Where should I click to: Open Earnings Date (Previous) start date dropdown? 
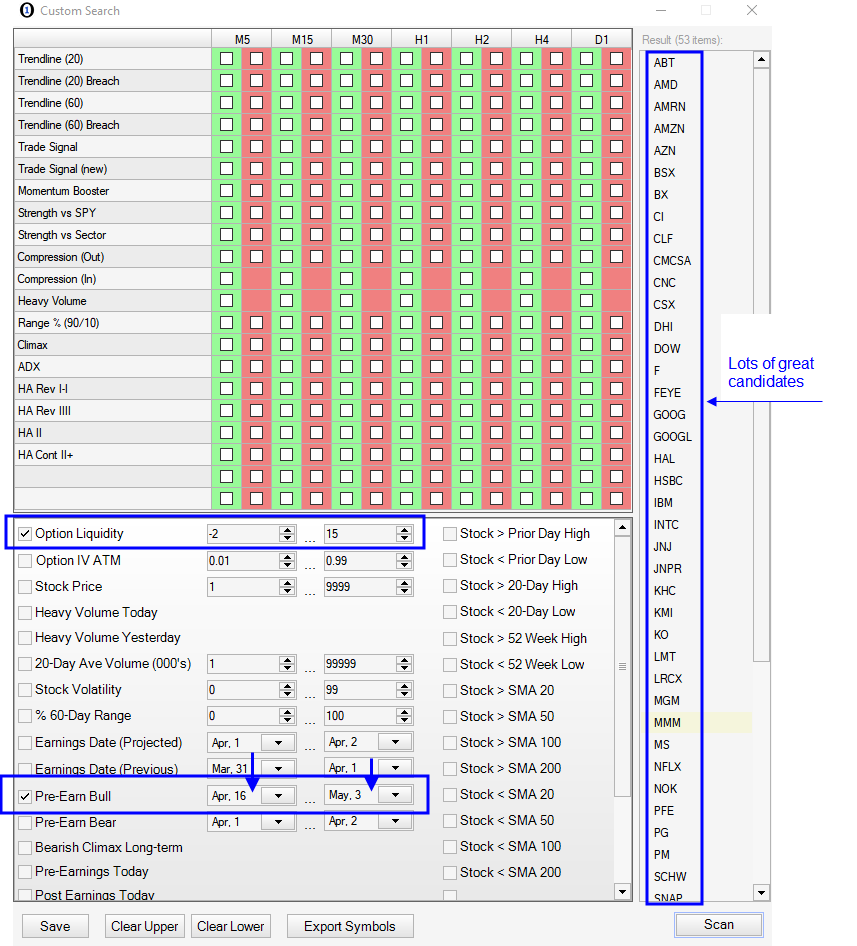pos(278,769)
